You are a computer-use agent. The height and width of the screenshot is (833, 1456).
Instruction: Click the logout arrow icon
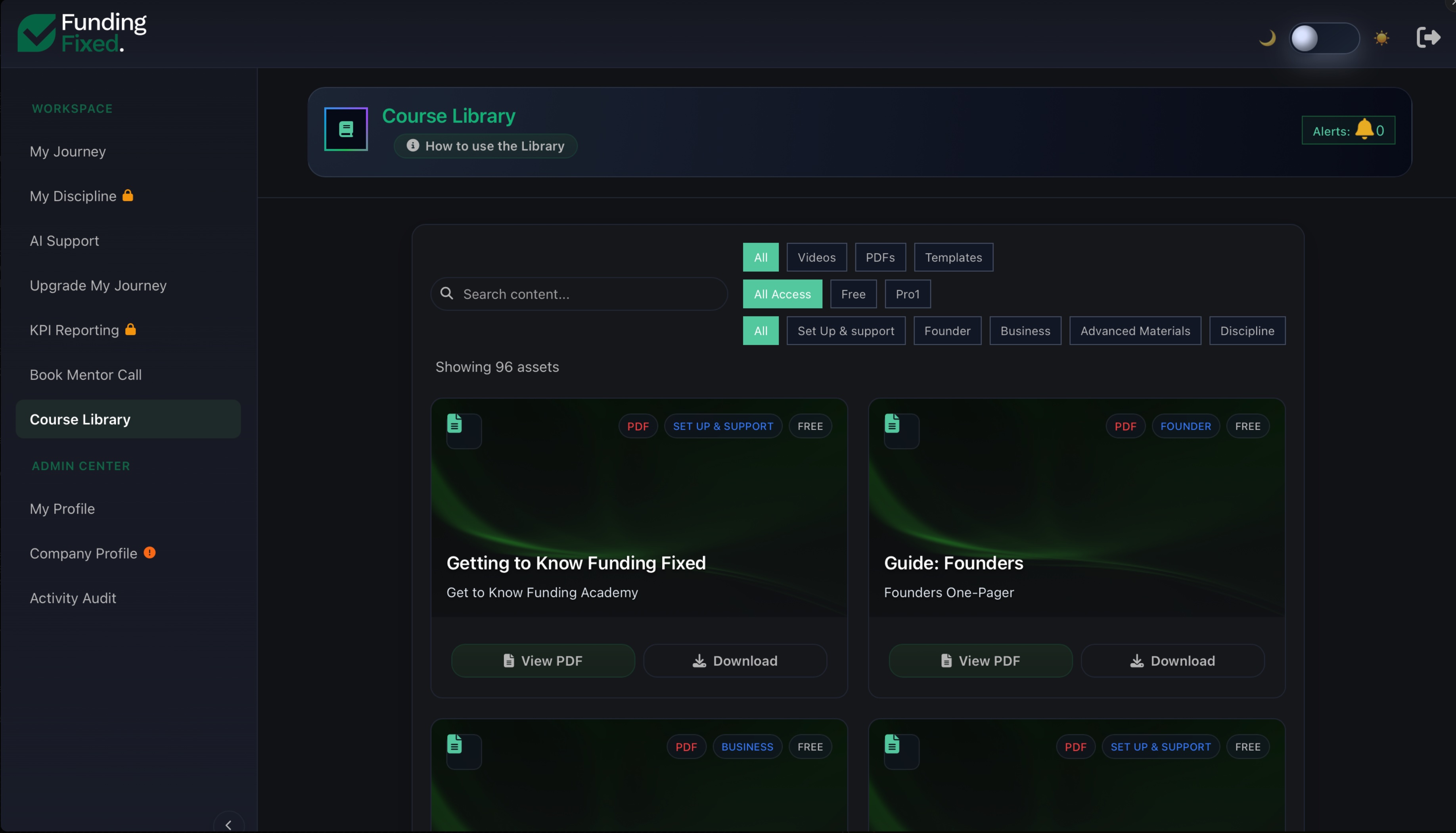tap(1428, 38)
